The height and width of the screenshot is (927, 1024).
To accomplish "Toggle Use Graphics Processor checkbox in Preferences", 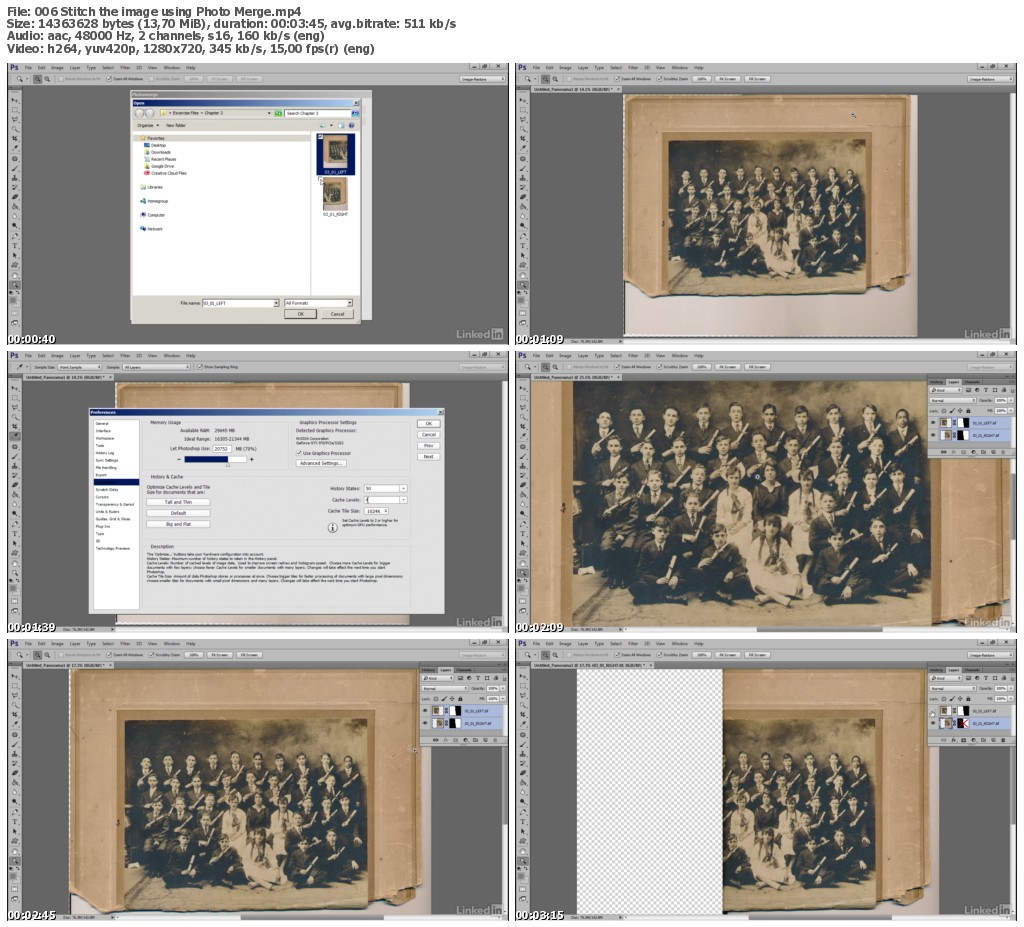I will click(298, 453).
